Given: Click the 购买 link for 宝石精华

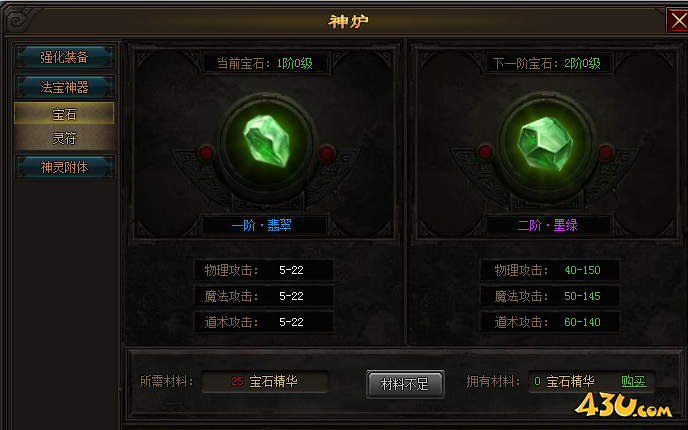Looking at the screenshot, I should [634, 381].
